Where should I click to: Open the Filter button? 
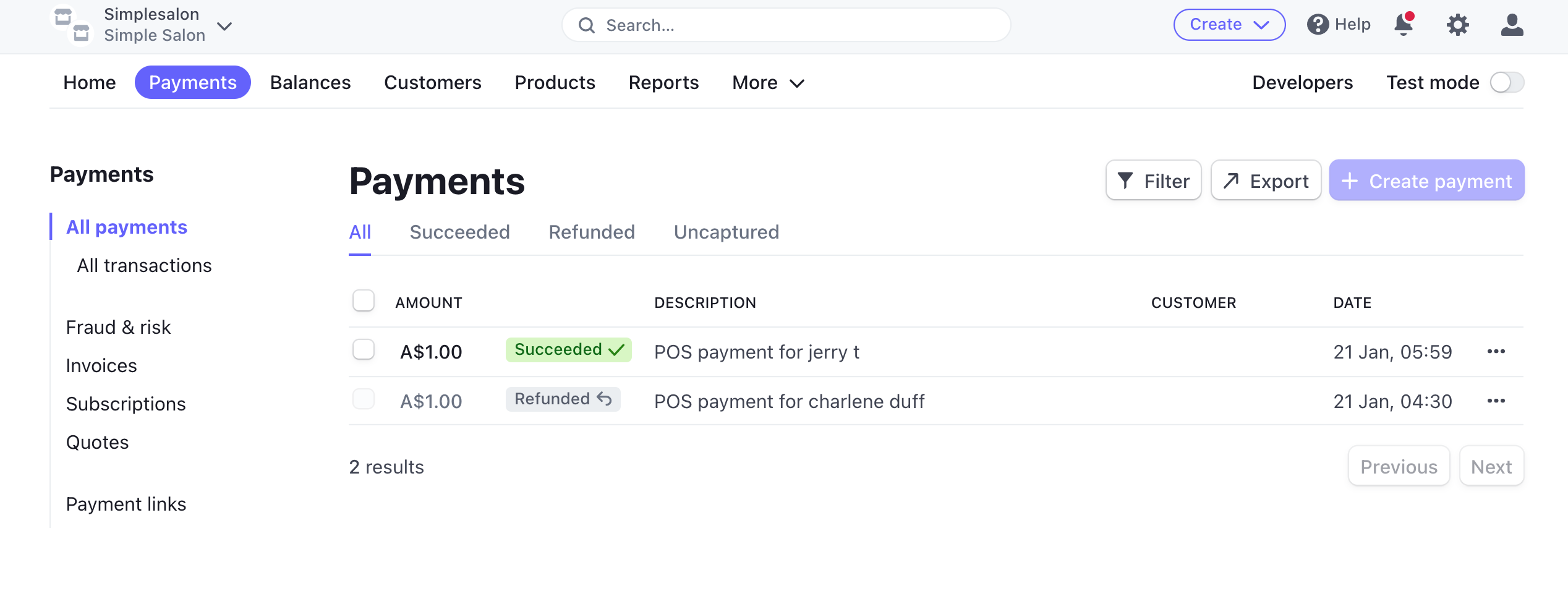(x=1153, y=181)
